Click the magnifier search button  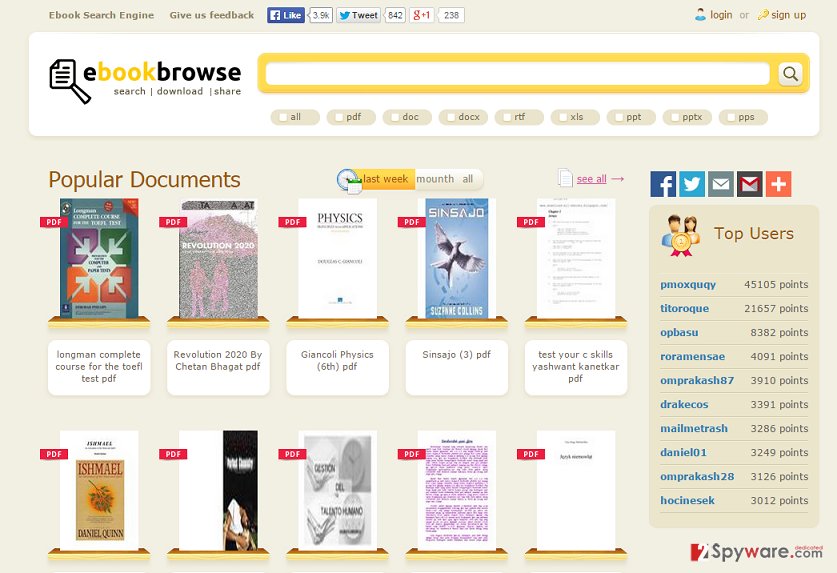(x=790, y=74)
